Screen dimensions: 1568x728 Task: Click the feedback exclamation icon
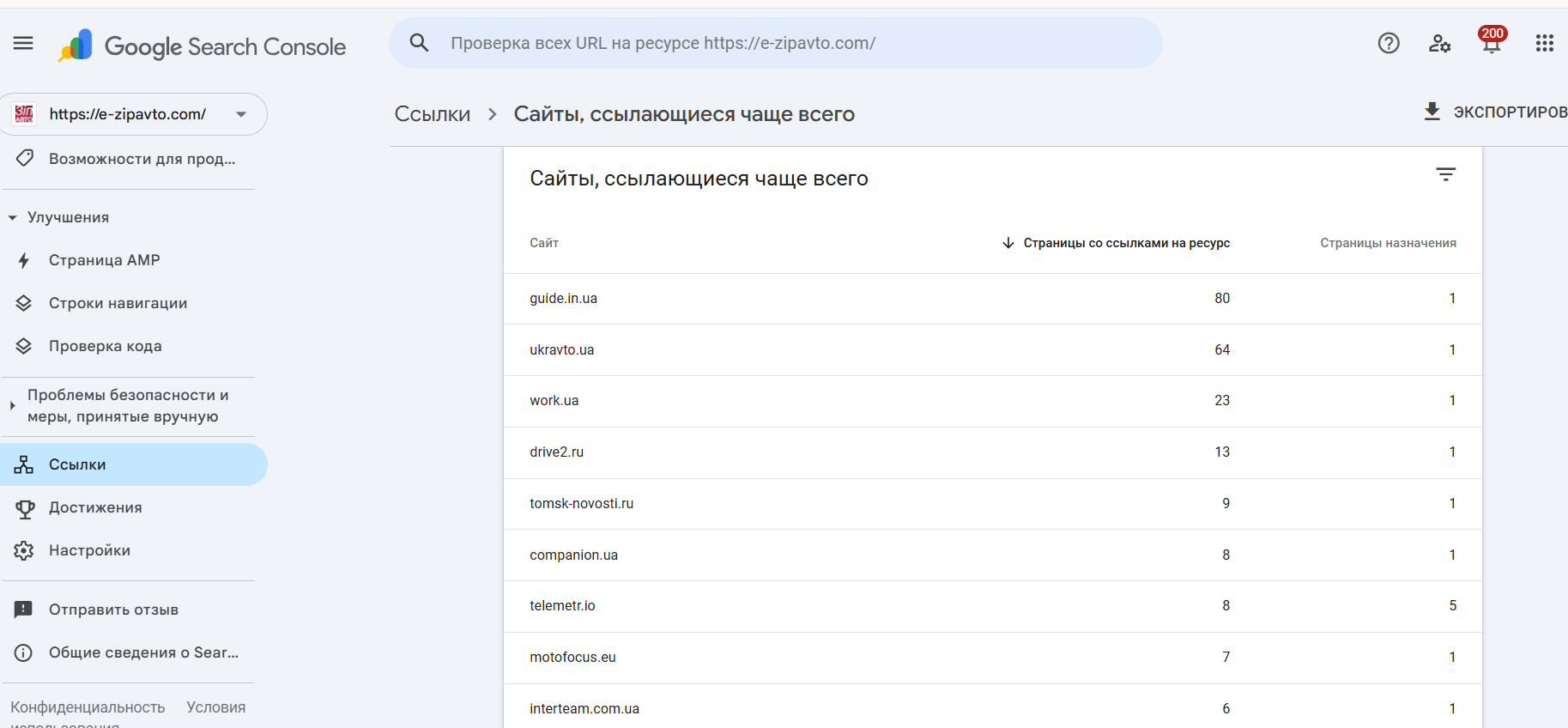click(x=23, y=610)
